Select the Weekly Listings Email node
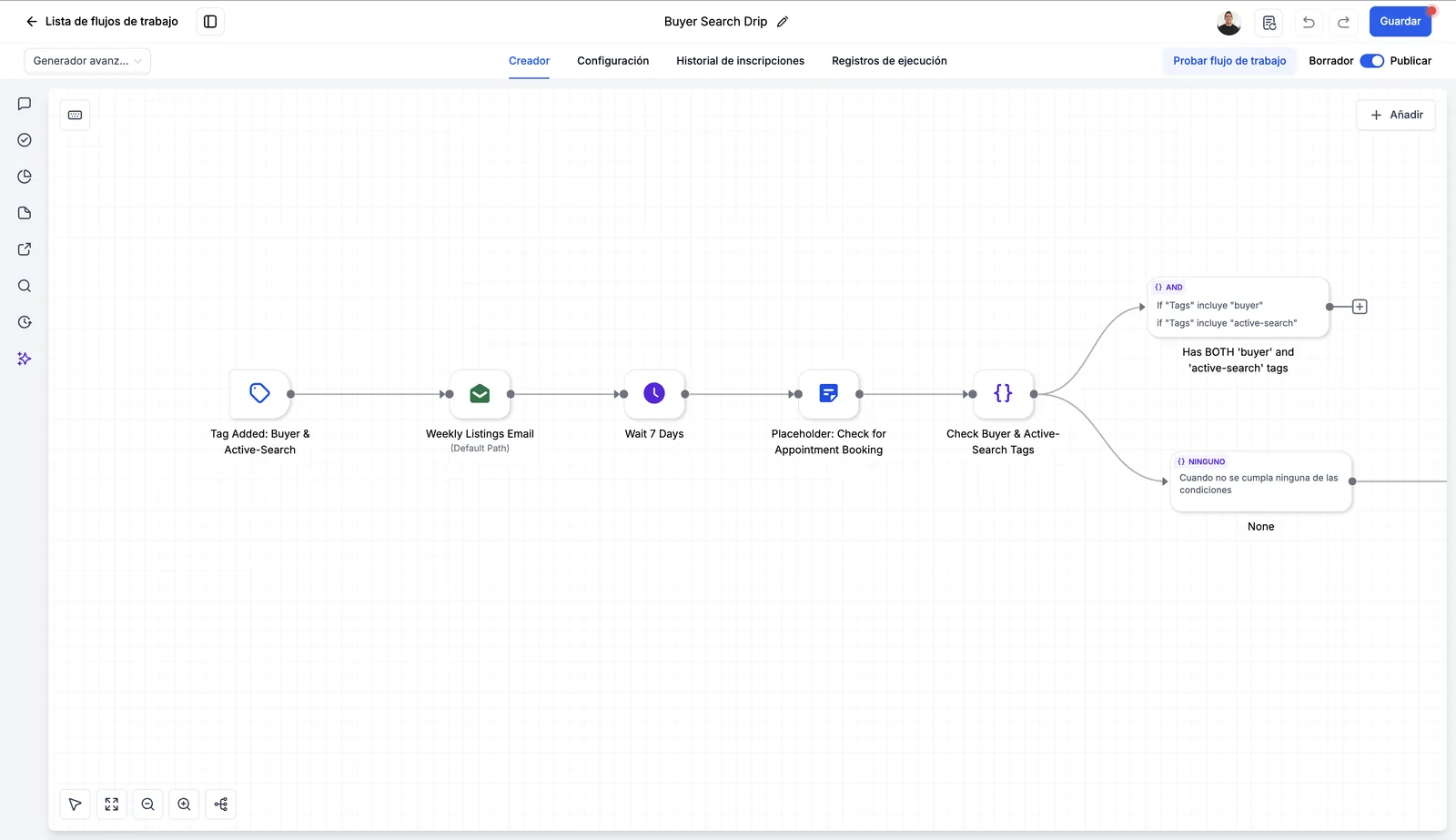The height and width of the screenshot is (840, 1456). [x=480, y=393]
